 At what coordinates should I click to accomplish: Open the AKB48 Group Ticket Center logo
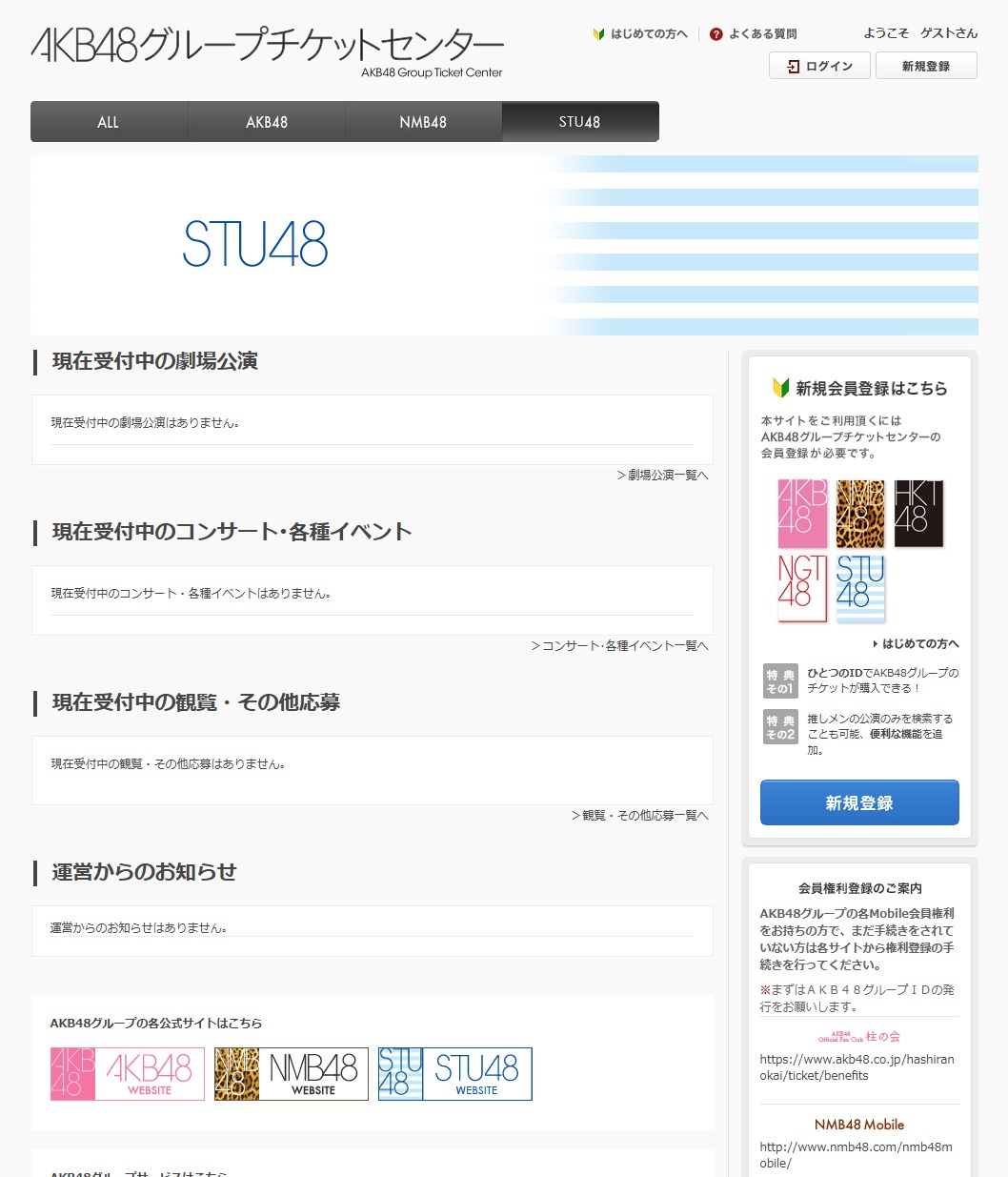click(268, 51)
